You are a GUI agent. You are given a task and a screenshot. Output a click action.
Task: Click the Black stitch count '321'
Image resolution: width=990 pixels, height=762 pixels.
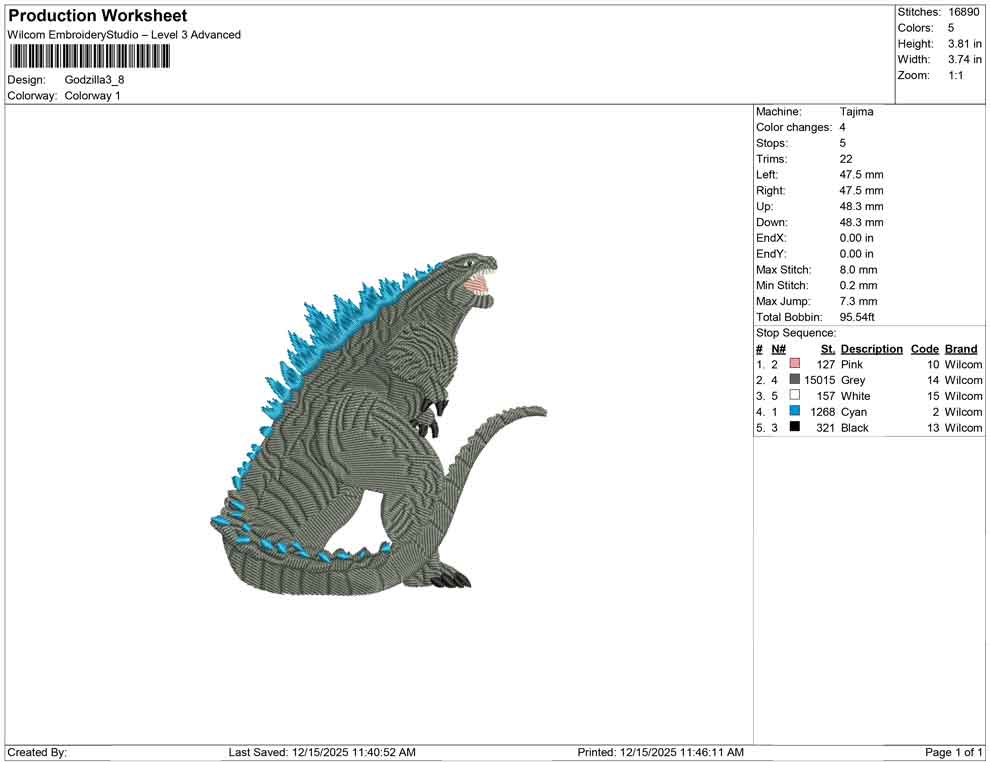pyautogui.click(x=826, y=427)
